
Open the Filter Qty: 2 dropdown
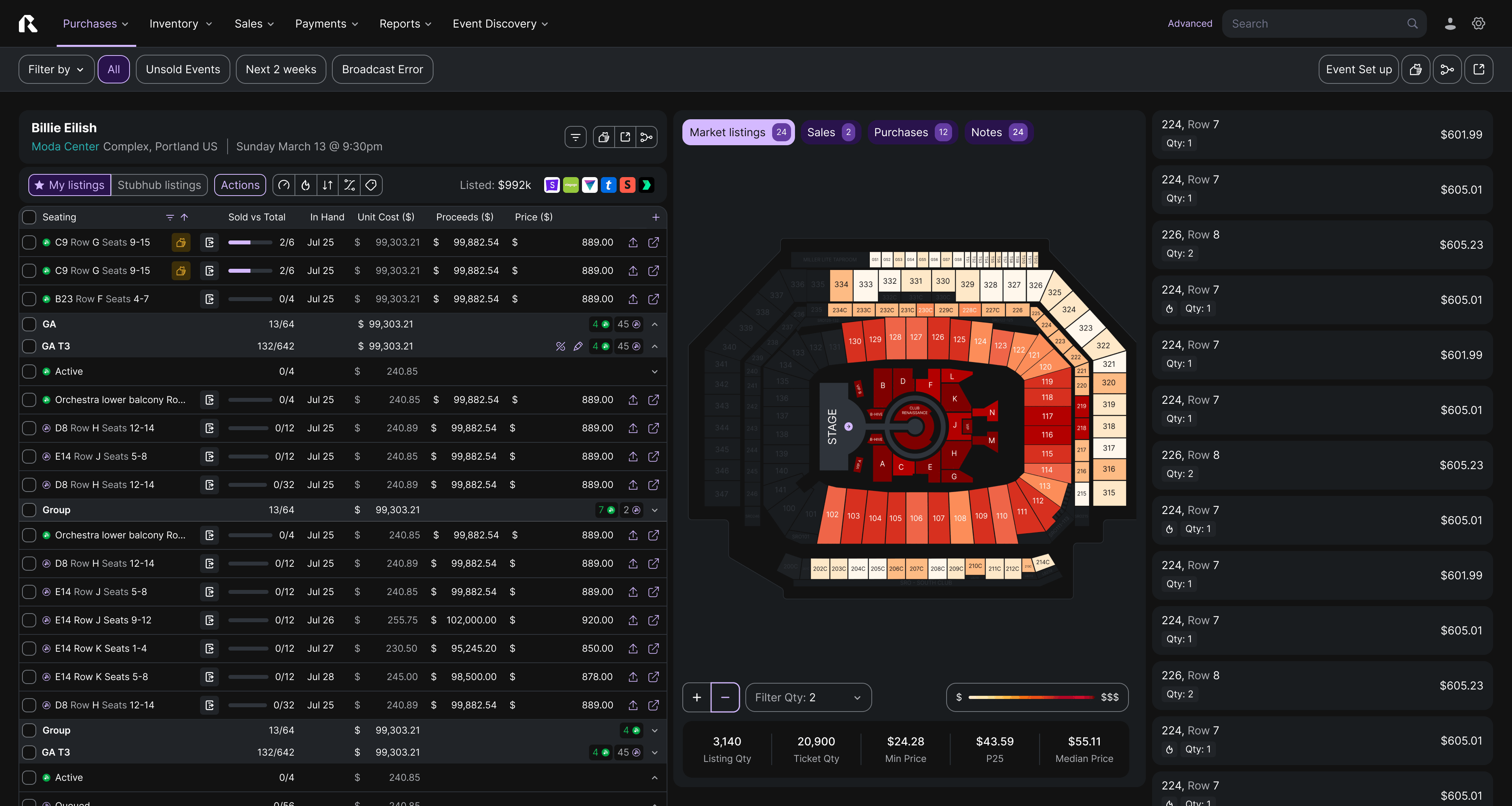point(808,697)
